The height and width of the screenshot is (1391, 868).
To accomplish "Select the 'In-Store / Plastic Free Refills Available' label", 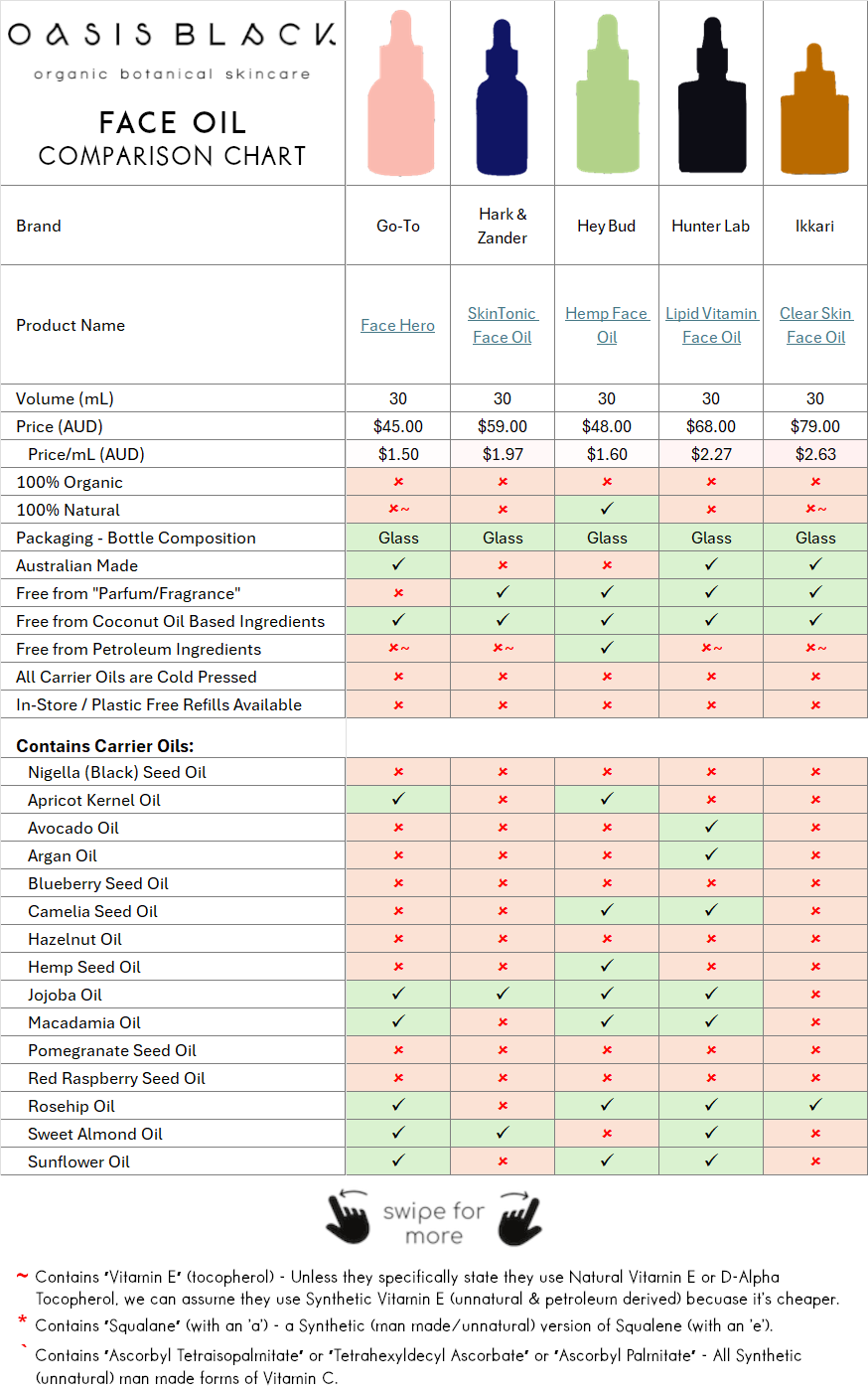I will [159, 704].
